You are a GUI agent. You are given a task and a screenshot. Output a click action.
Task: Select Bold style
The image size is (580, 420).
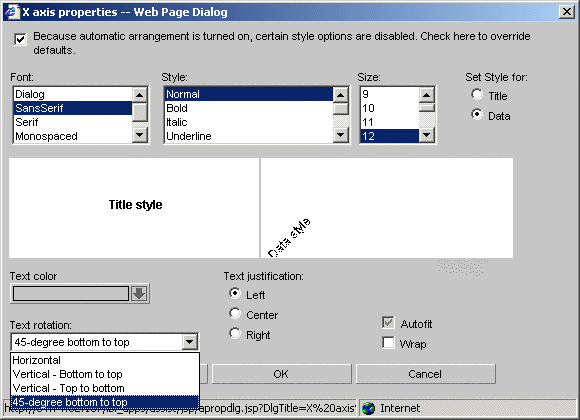[249, 108]
